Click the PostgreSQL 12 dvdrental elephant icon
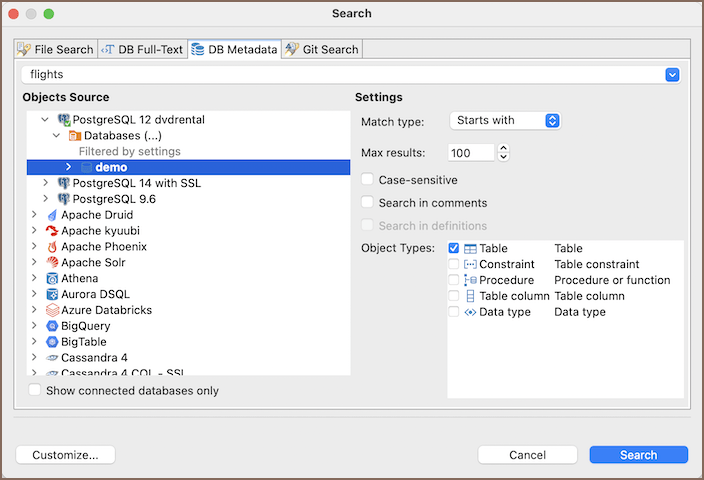Image resolution: width=704 pixels, height=480 pixels. pyautogui.click(x=64, y=120)
